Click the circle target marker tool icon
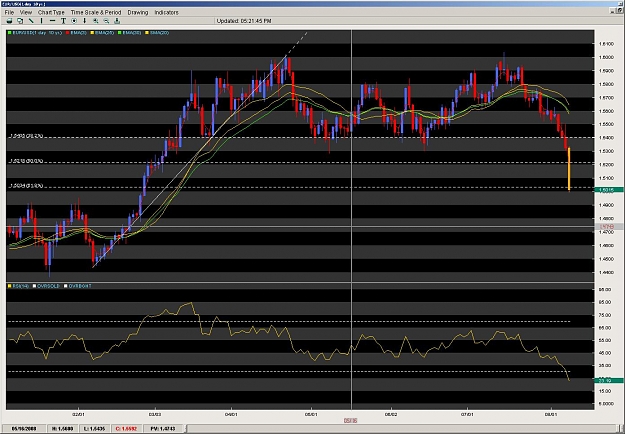The width and height of the screenshot is (625, 434). click(x=74, y=21)
